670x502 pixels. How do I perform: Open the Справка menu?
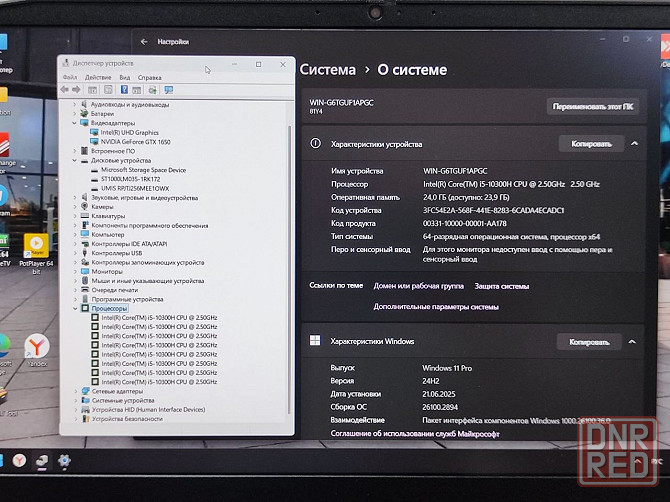pyautogui.click(x=150, y=77)
